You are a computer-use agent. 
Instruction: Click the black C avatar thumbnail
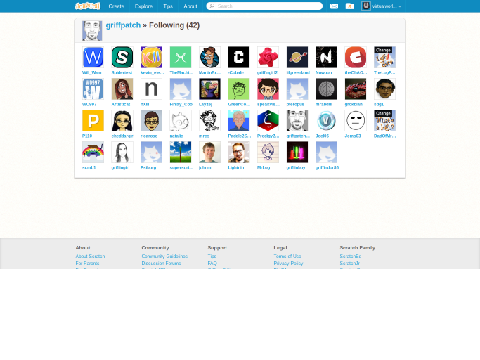(238, 57)
